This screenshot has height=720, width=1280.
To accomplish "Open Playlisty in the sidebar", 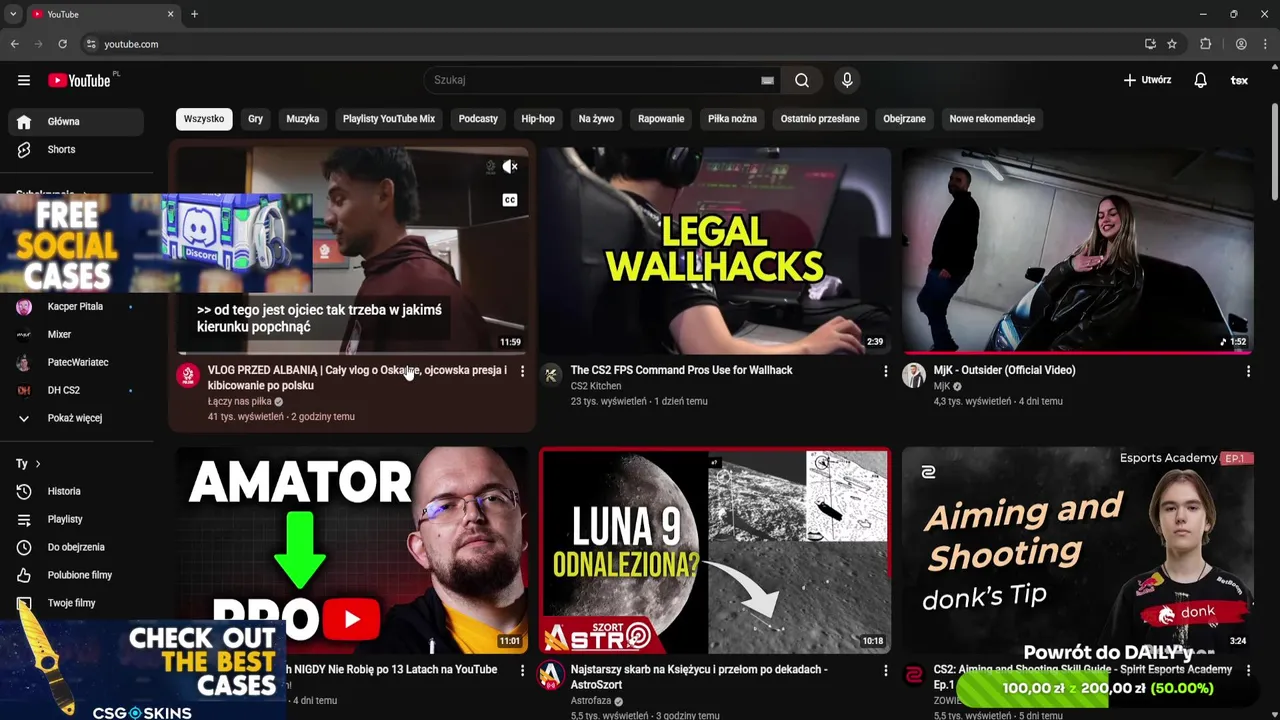I will point(76,519).
